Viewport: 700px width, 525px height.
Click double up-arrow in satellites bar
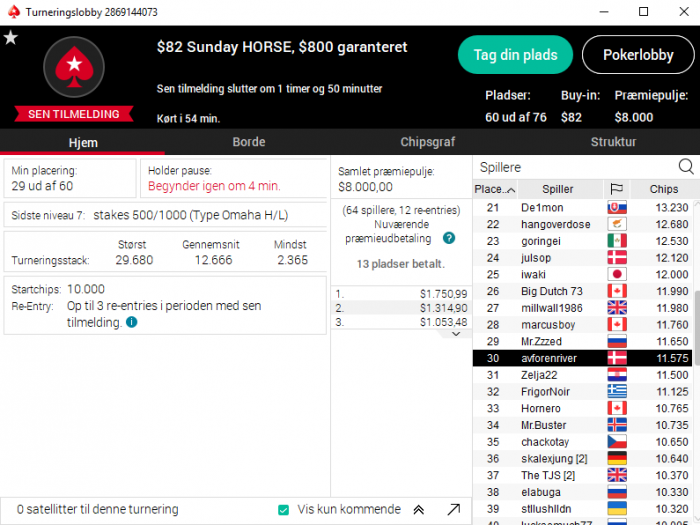(419, 509)
